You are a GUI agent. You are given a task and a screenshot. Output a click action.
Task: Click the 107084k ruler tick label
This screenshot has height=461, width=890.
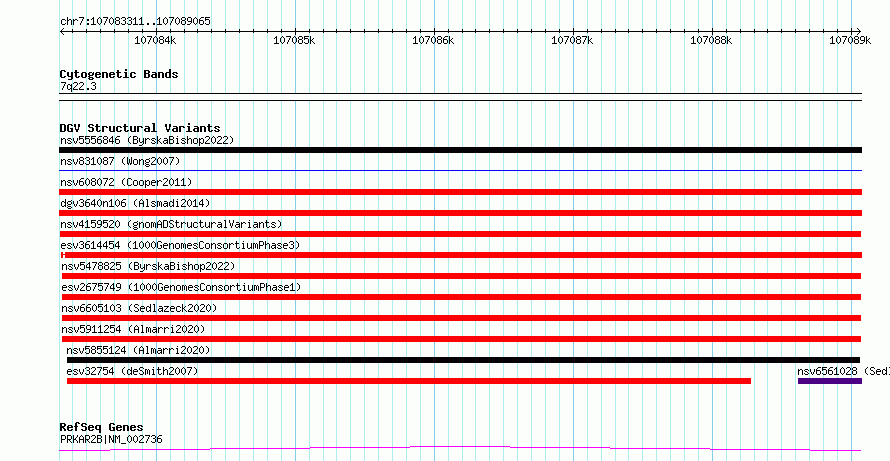(155, 40)
